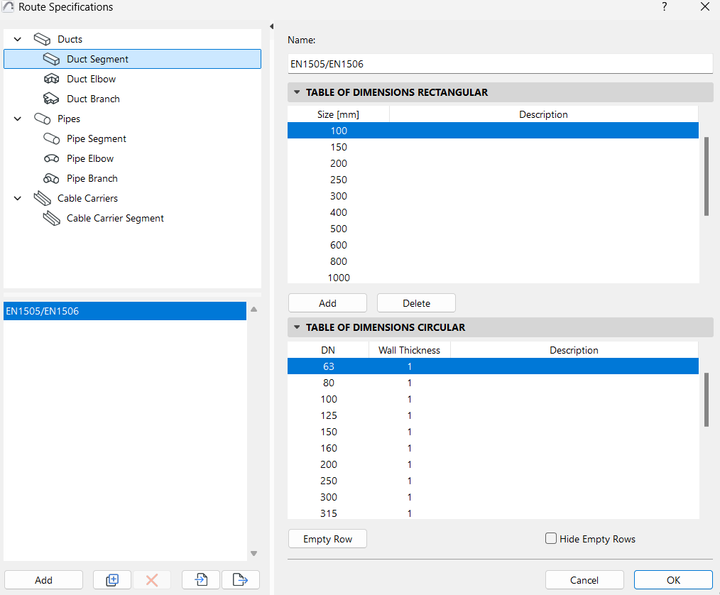
Task: Select Pipe Branch in the tree
Action: (92, 179)
